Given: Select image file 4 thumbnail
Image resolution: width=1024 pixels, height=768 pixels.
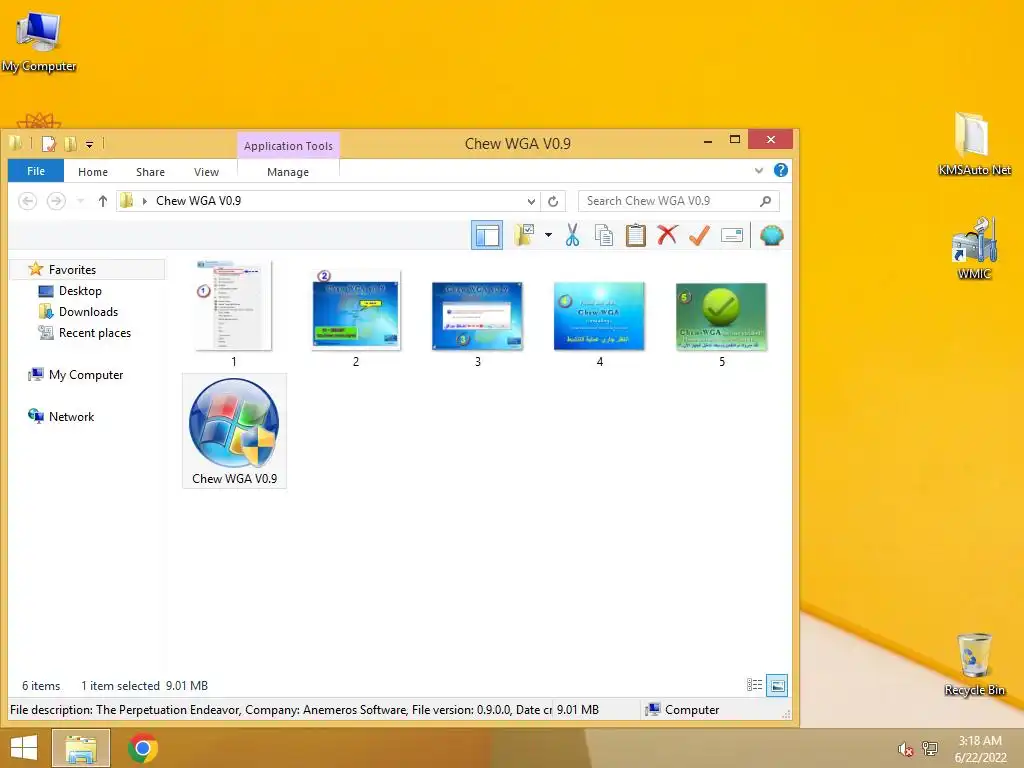Looking at the screenshot, I should [600, 317].
